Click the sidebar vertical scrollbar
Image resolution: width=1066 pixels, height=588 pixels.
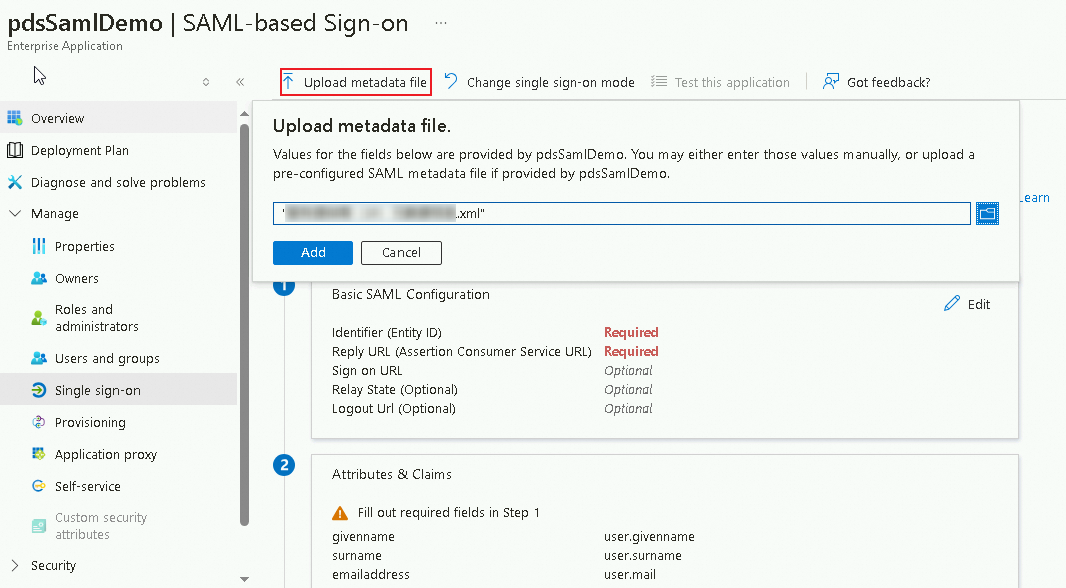245,320
